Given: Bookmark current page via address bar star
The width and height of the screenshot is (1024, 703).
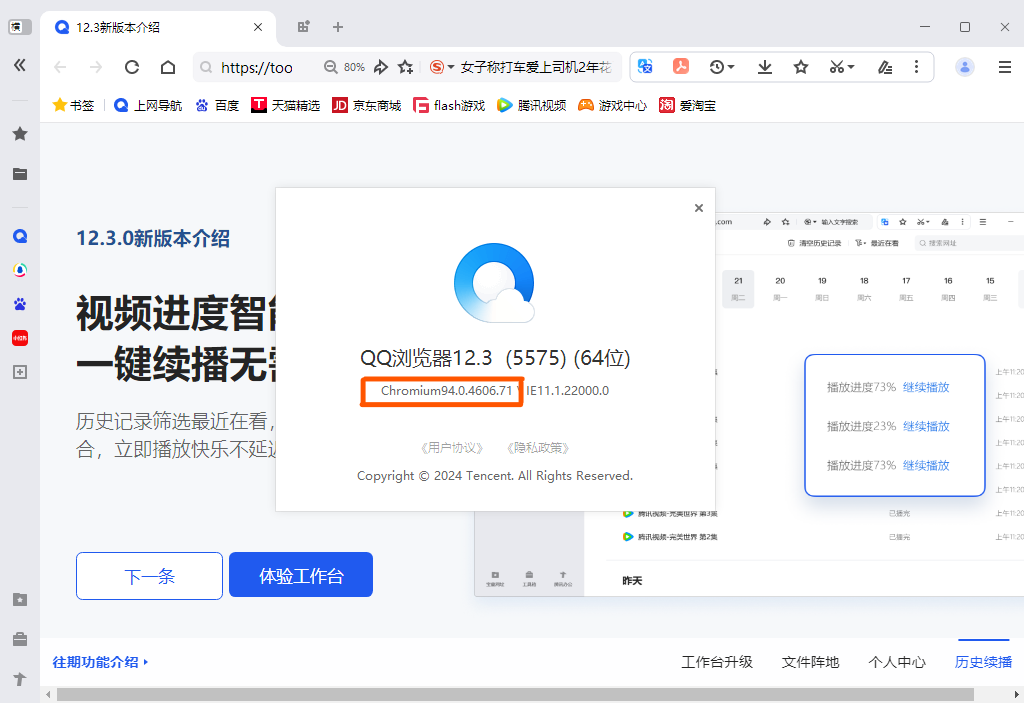Looking at the screenshot, I should (404, 66).
